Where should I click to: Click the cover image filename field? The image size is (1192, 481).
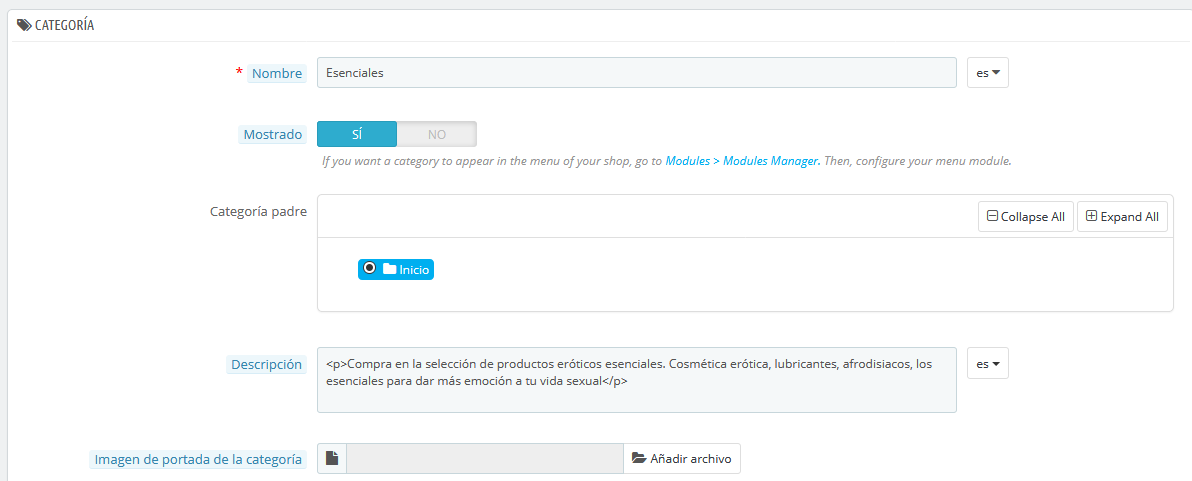tap(485, 459)
